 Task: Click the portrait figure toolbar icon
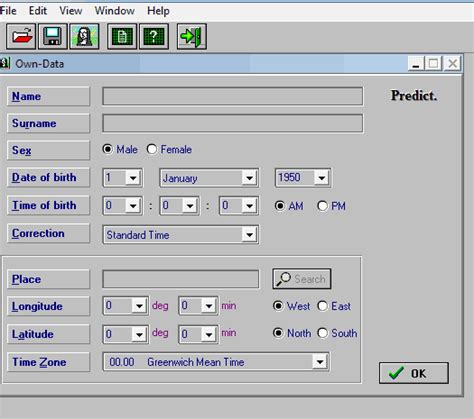(84, 36)
